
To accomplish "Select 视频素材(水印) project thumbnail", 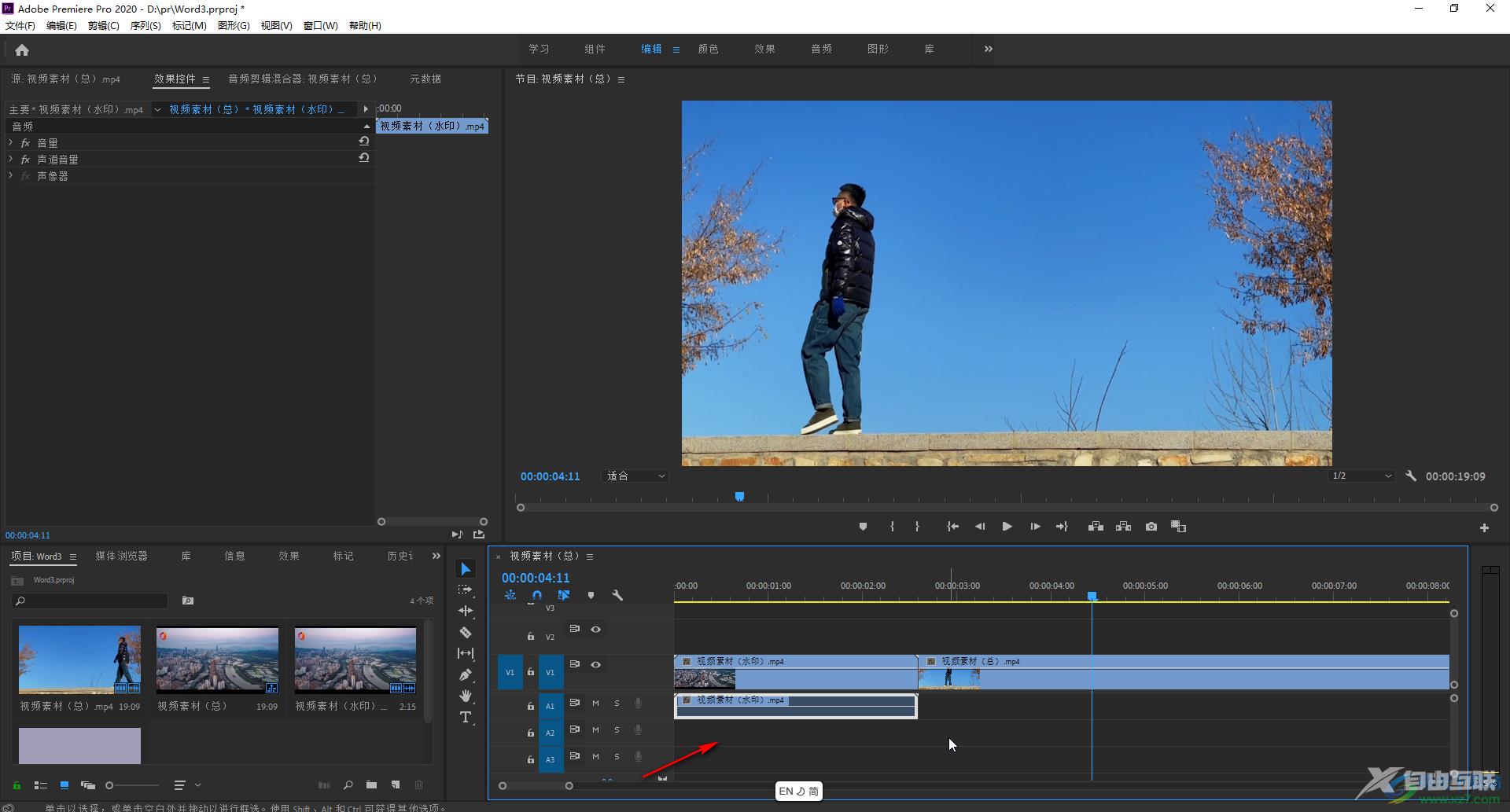I will tap(355, 660).
